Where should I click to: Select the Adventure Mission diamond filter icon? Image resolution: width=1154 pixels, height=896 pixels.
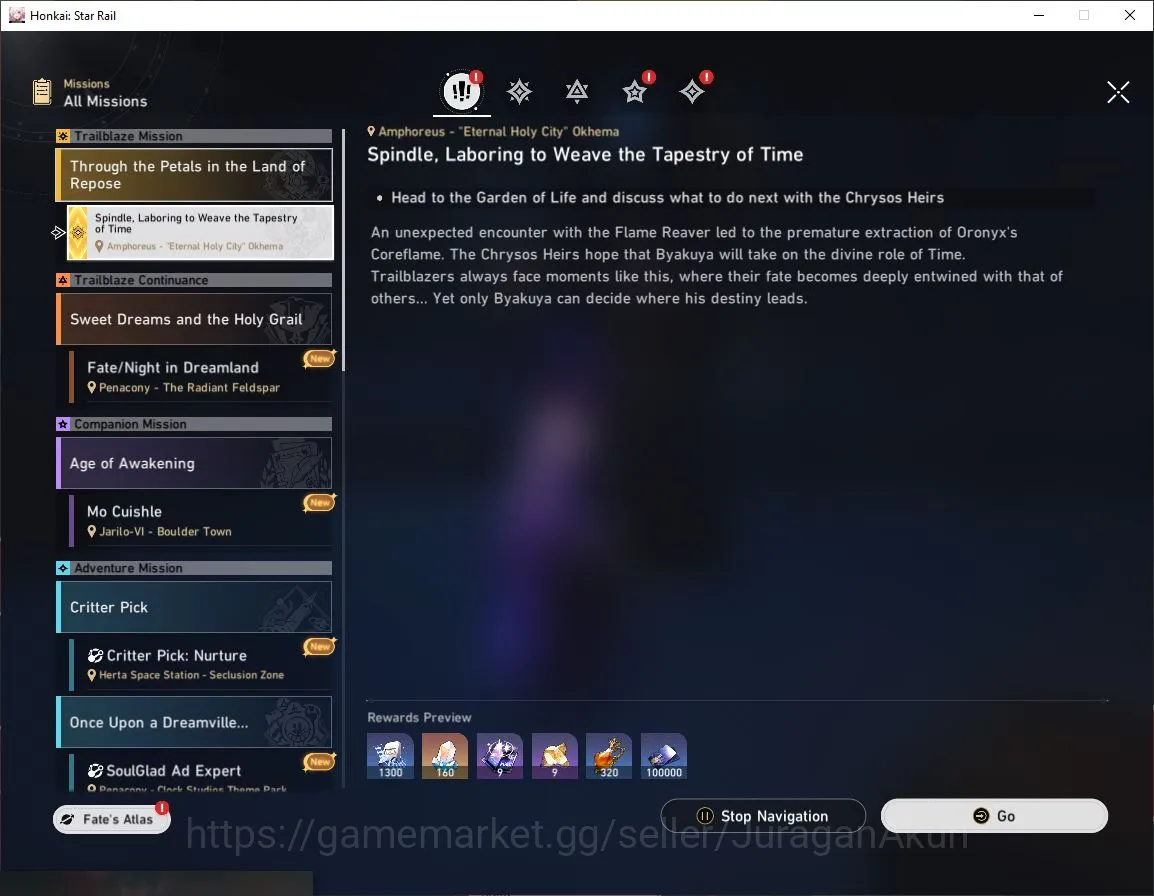pos(691,91)
